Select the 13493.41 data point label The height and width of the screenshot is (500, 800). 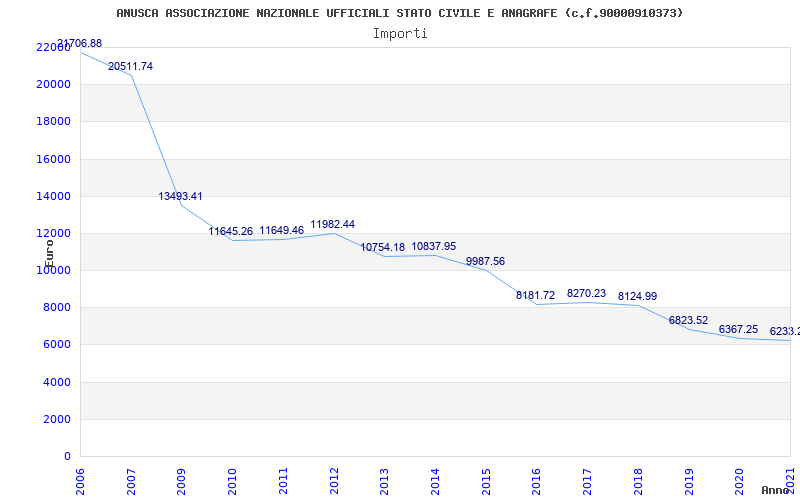click(180, 196)
